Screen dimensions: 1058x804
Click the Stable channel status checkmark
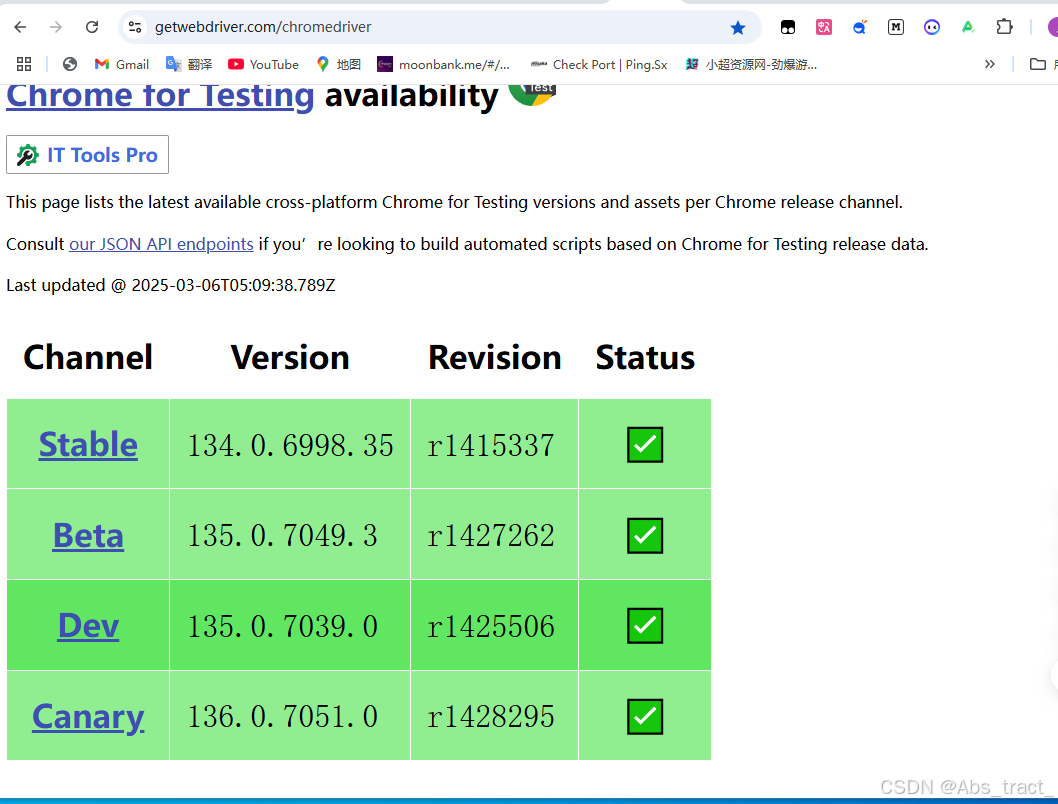(645, 444)
